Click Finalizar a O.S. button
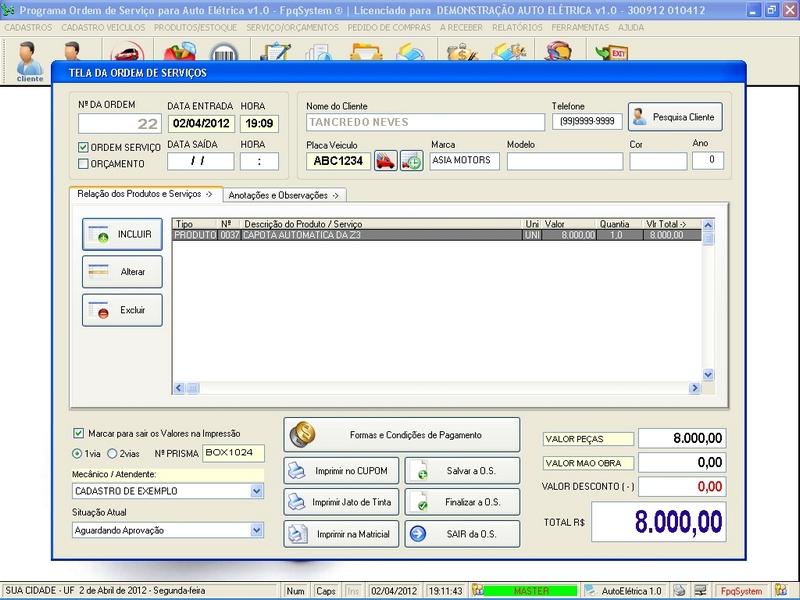The height and width of the screenshot is (600, 800). pos(463,502)
